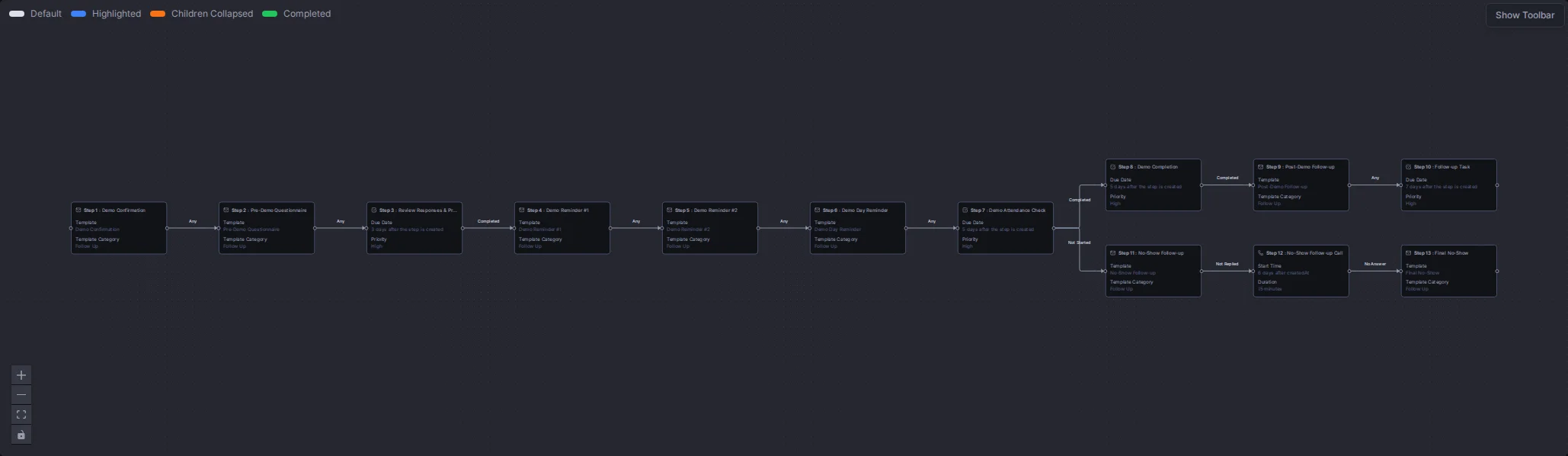This screenshot has width=1568, height=456.
Task: Click the "Any" edge label after Step 2
Action: (341, 221)
